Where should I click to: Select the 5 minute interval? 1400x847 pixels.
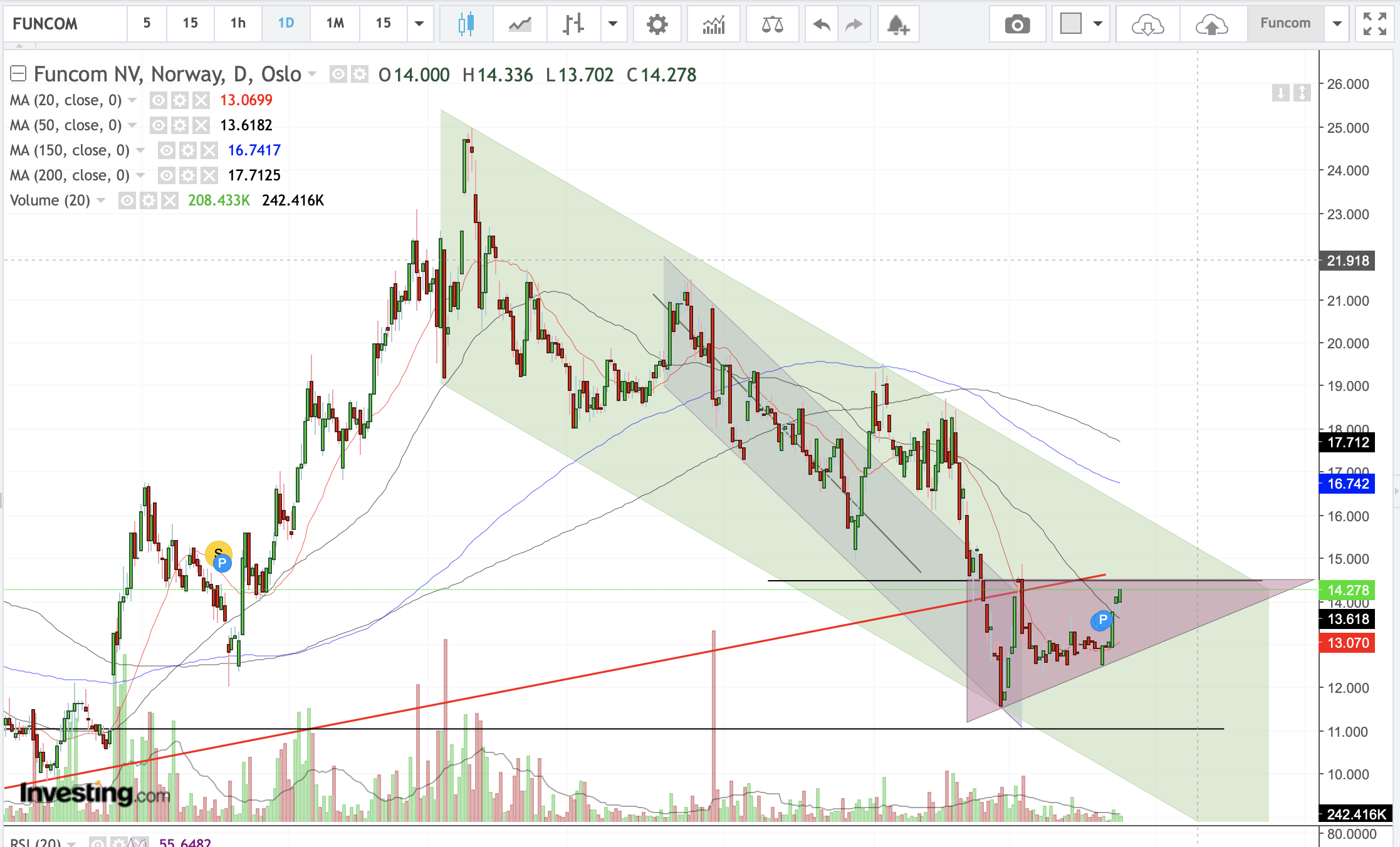pos(147,24)
